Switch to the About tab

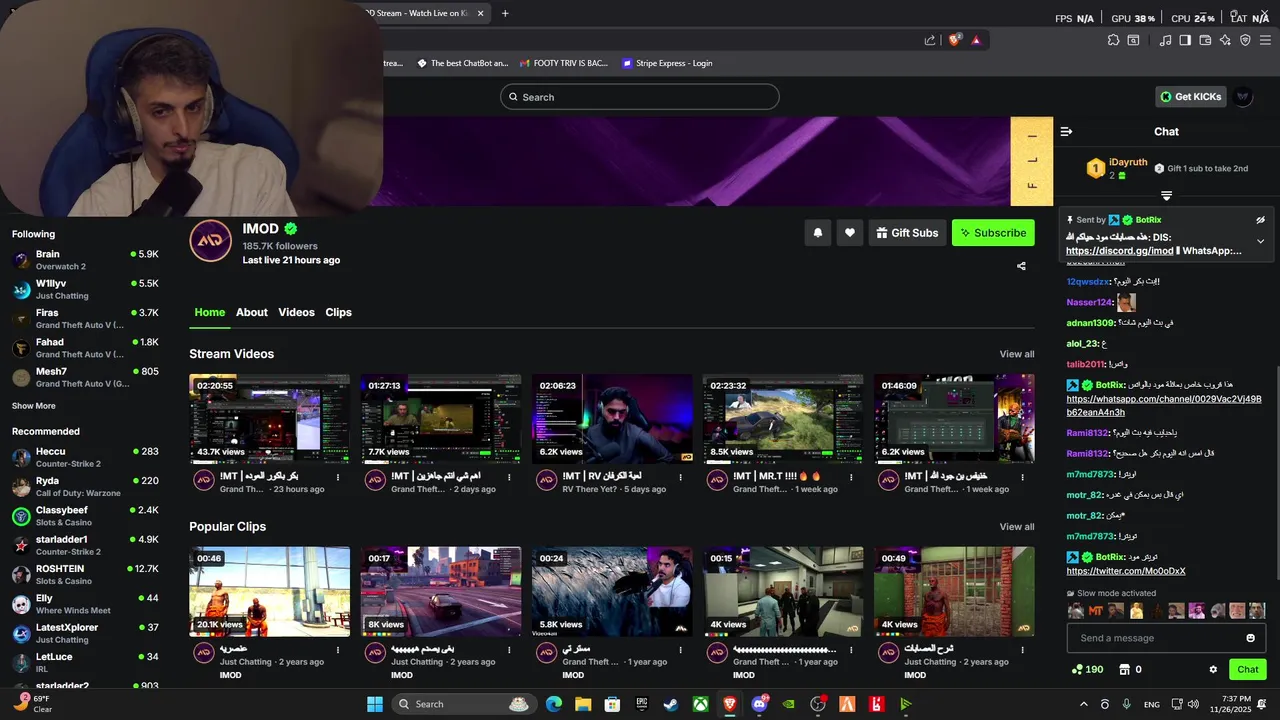click(252, 312)
